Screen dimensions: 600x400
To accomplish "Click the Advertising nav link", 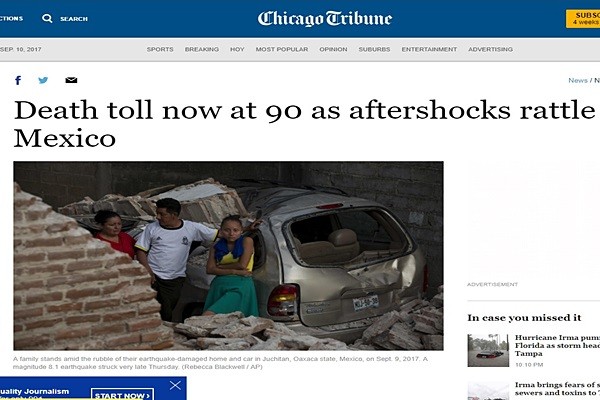I will [490, 49].
